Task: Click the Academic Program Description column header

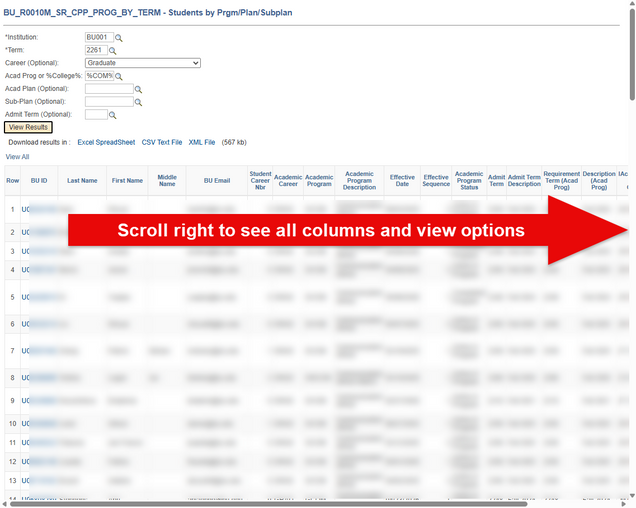Action: (359, 181)
